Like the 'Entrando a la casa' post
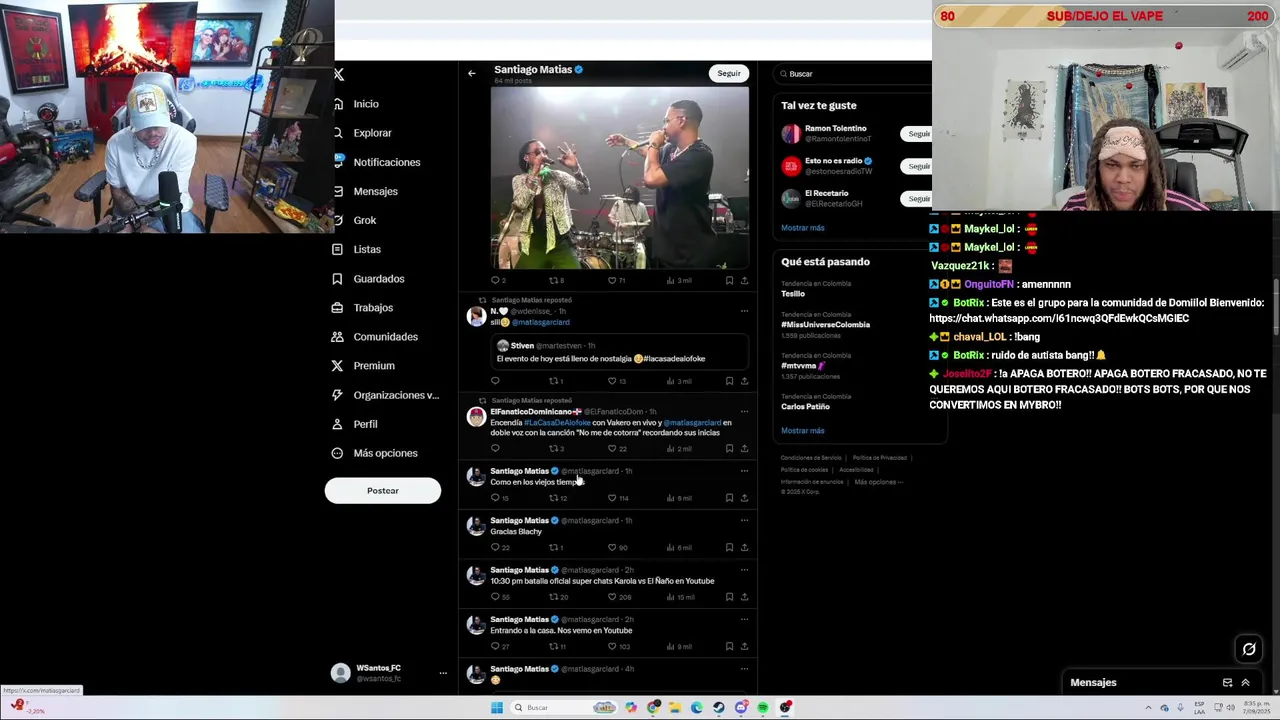The width and height of the screenshot is (1280, 720). click(x=613, y=646)
